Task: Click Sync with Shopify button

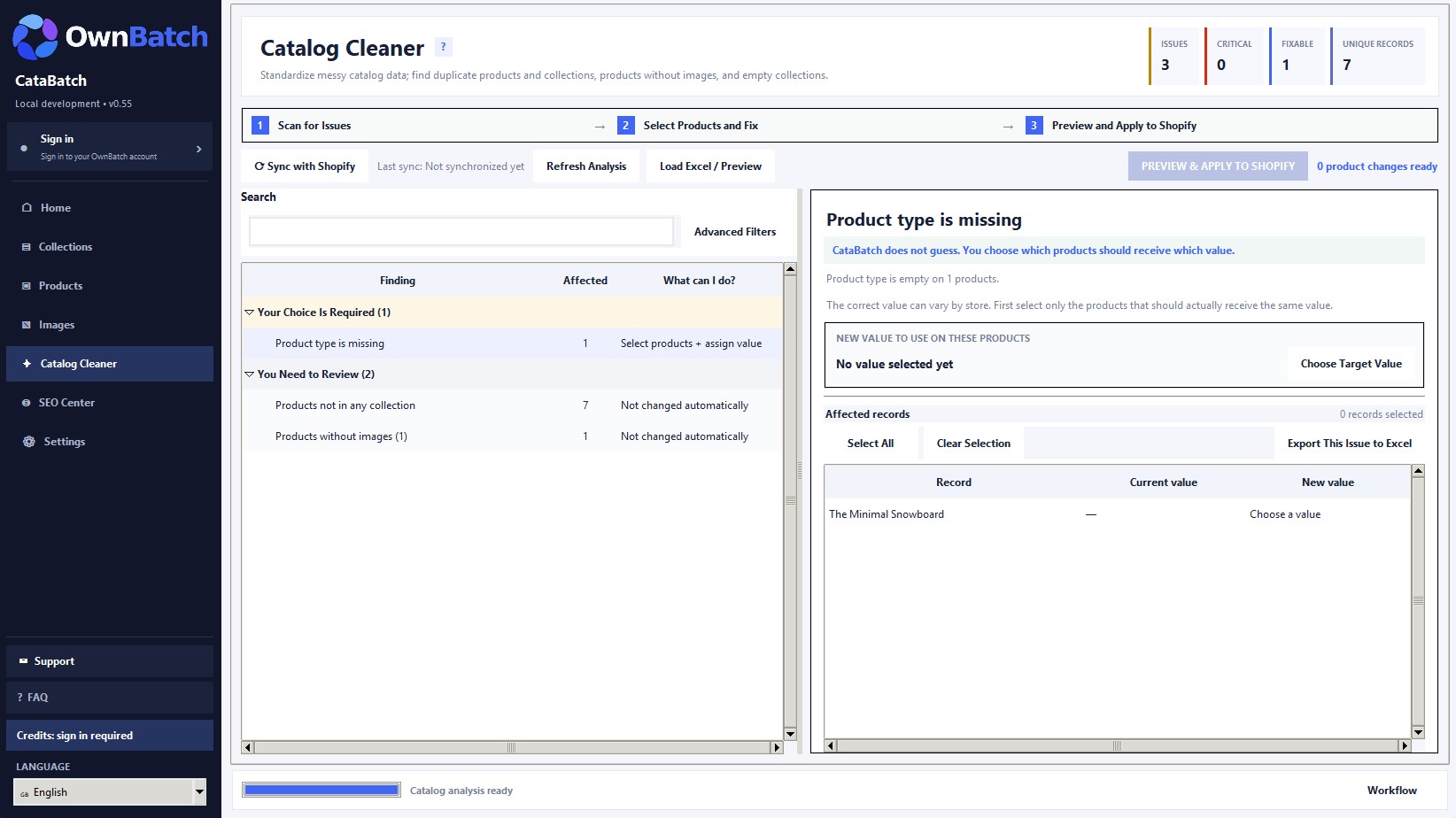Action: tap(305, 166)
